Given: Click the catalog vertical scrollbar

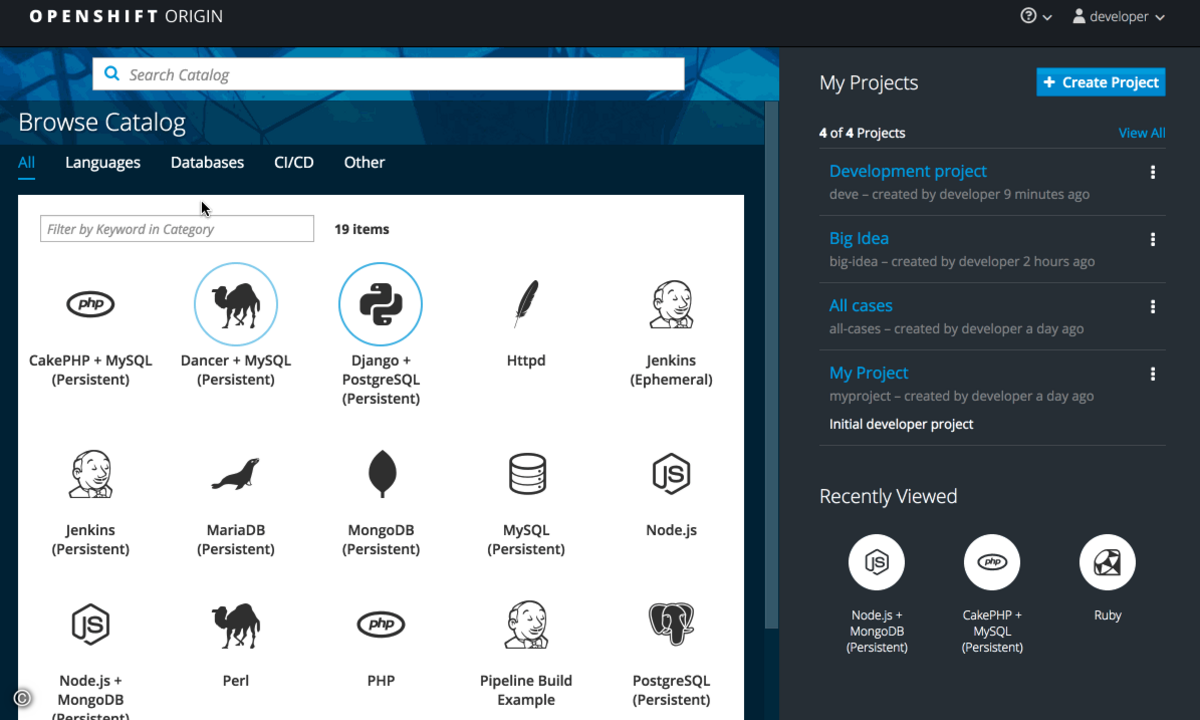Looking at the screenshot, I should [x=771, y=364].
